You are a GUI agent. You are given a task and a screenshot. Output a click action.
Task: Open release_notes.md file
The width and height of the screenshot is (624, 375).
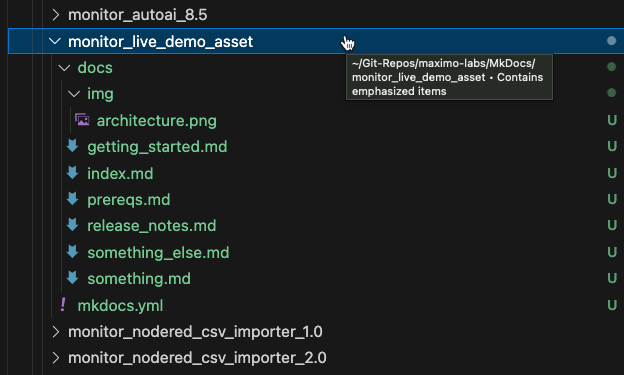[x=152, y=226]
